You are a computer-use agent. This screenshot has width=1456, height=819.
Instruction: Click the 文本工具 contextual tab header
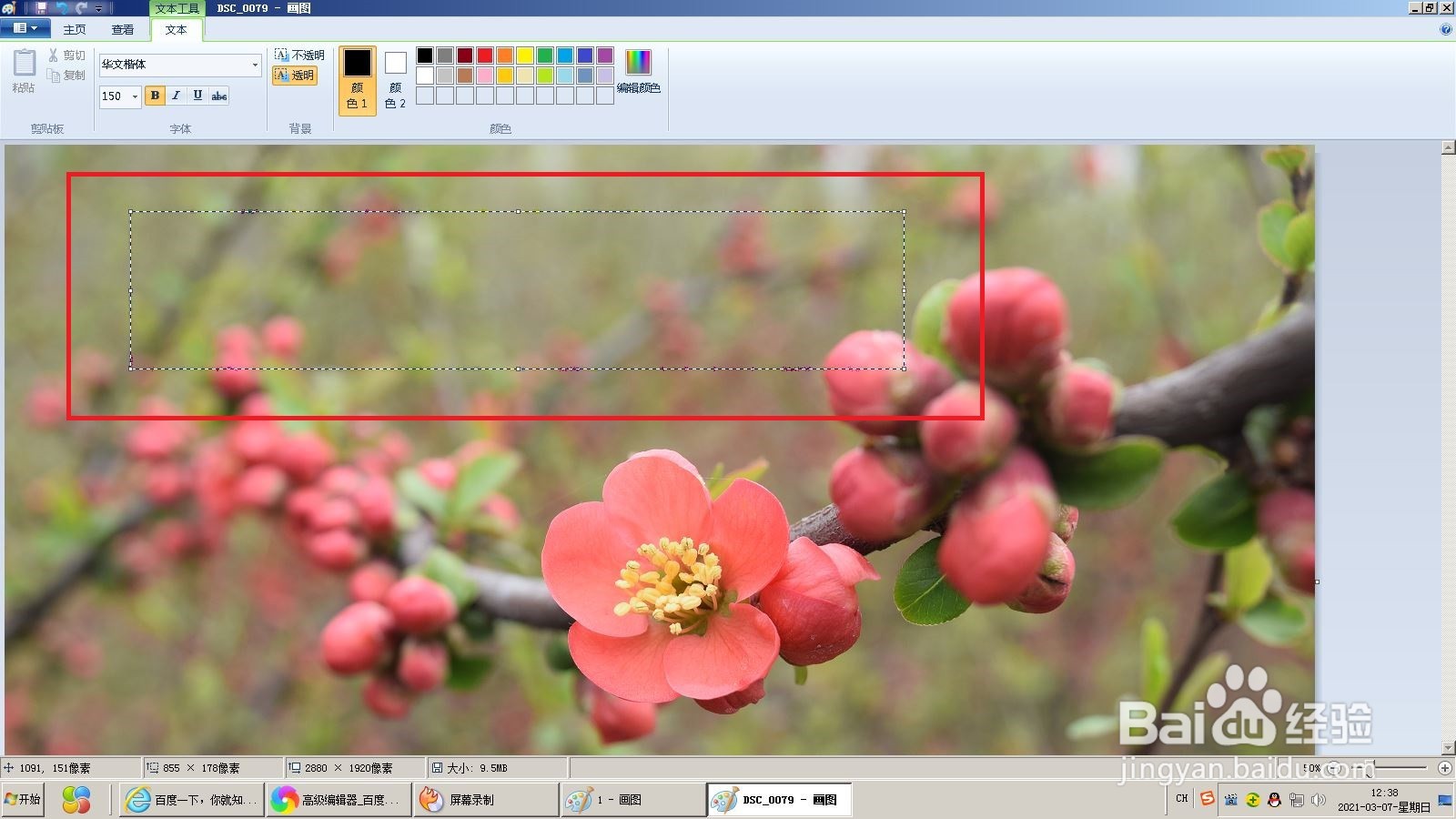click(x=177, y=8)
